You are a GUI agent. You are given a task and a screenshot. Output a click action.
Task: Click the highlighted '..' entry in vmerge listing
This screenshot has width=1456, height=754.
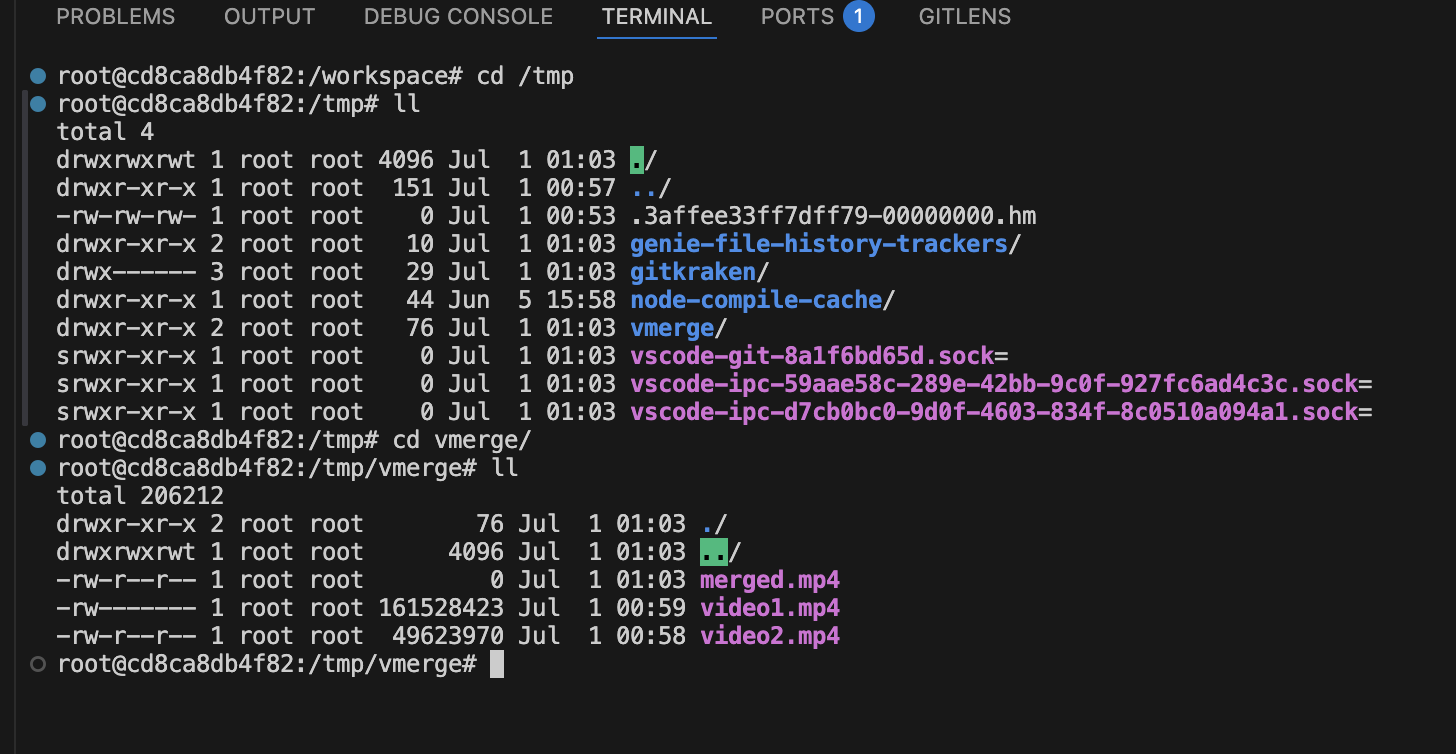click(x=714, y=552)
